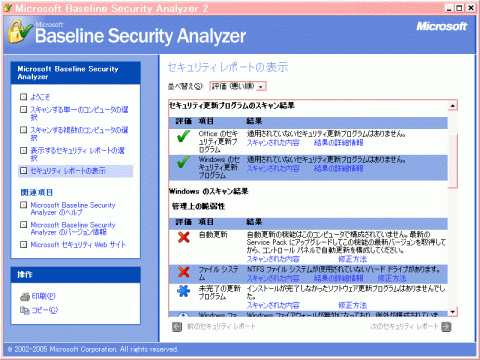
Task: Click the bullet icon beside ようこそ
Action: [23, 97]
